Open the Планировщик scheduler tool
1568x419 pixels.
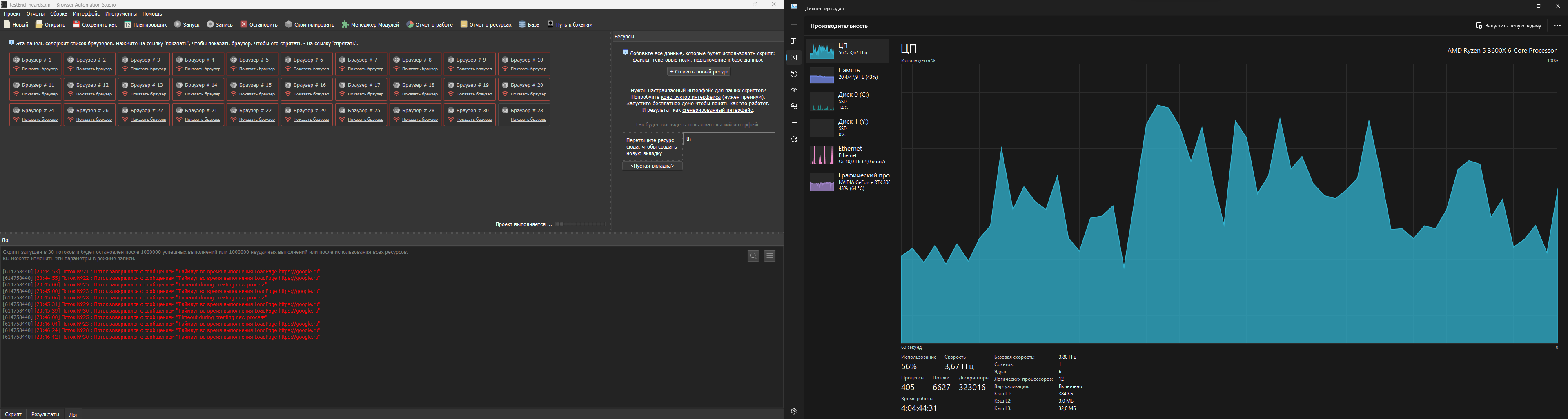click(145, 25)
